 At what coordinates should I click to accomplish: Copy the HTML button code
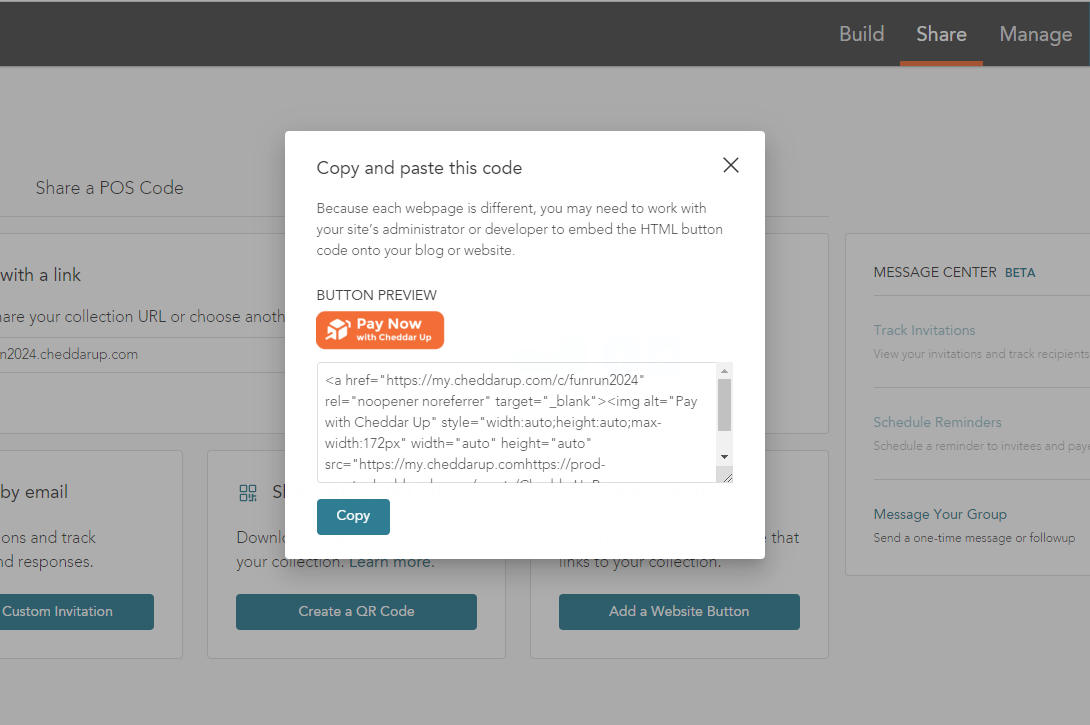353,516
